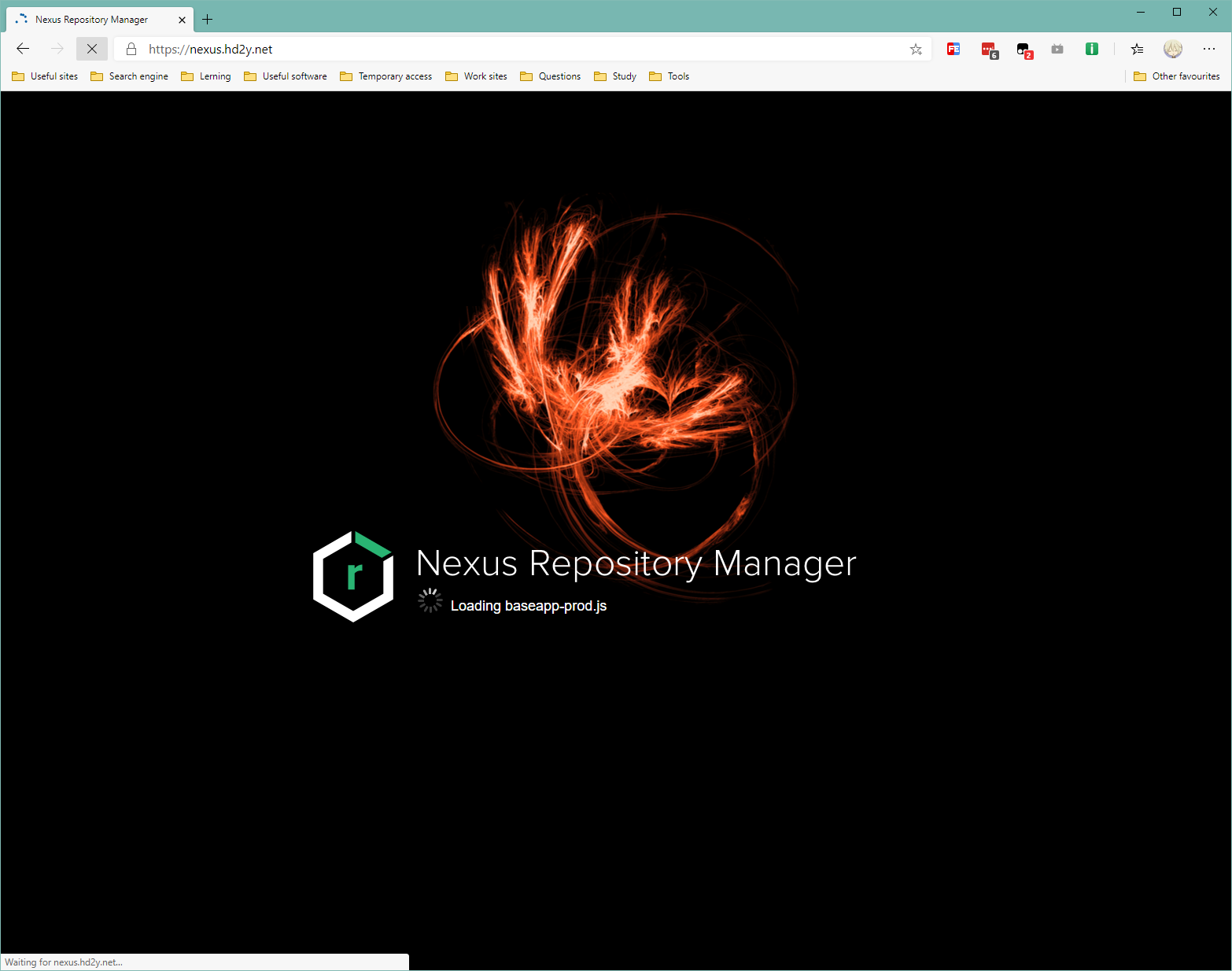Open a new browser tab
The height and width of the screenshot is (971, 1232).
(208, 20)
